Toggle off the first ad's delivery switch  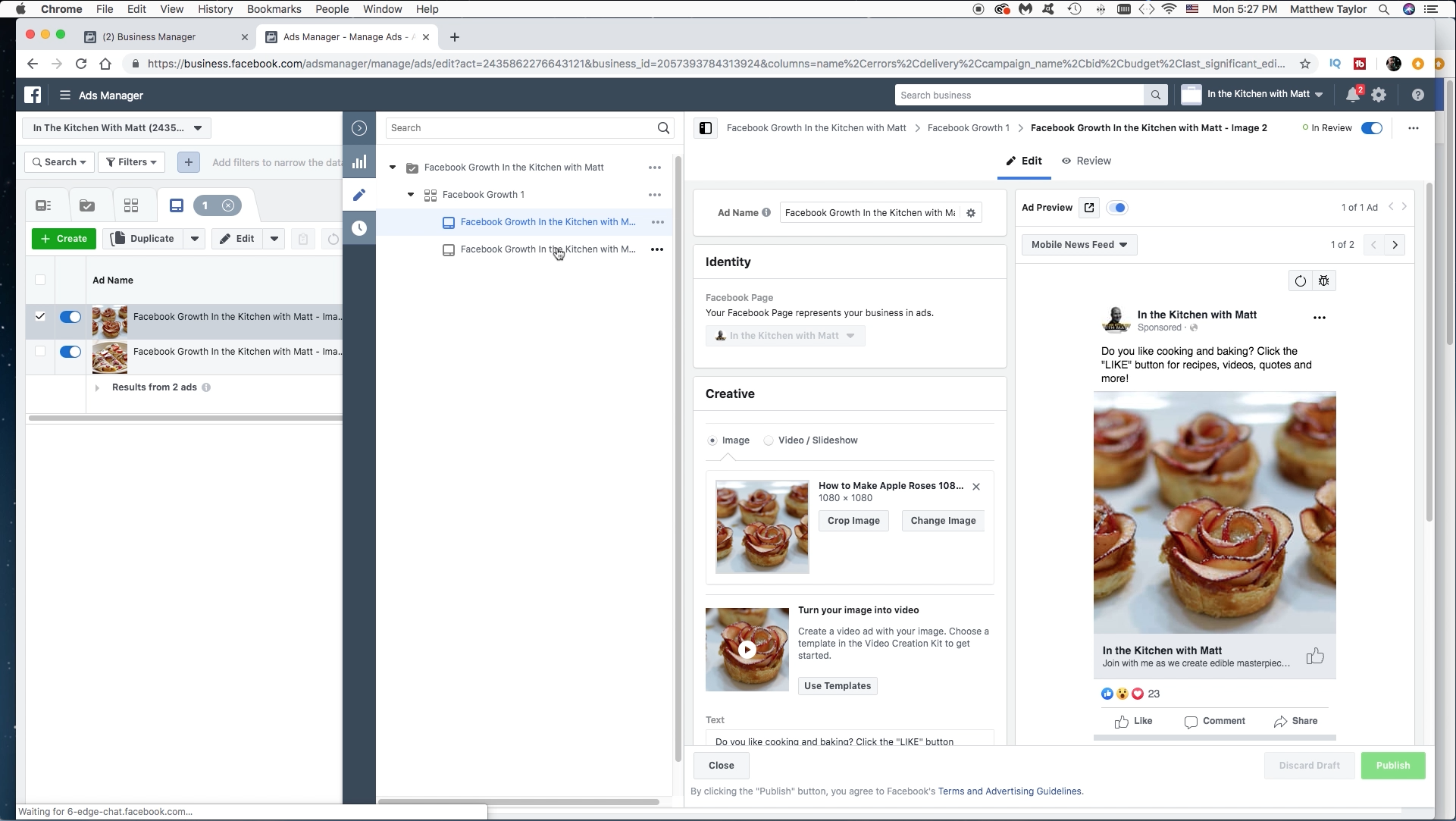pyautogui.click(x=70, y=317)
